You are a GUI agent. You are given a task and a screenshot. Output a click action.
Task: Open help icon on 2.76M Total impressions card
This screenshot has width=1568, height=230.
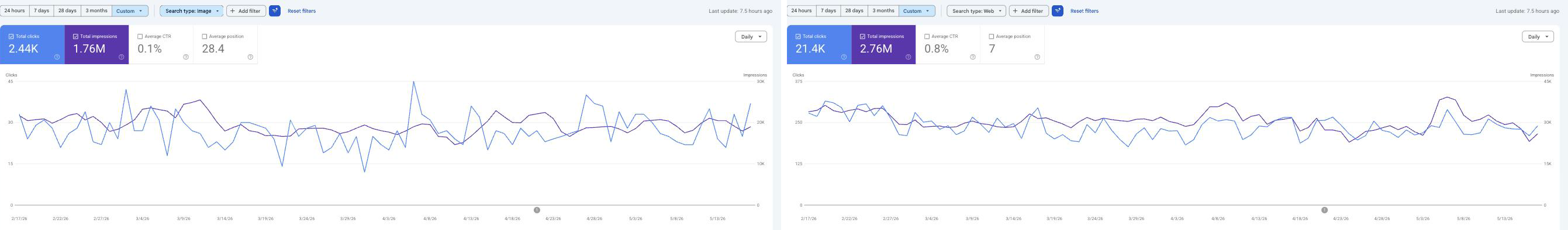click(x=908, y=57)
